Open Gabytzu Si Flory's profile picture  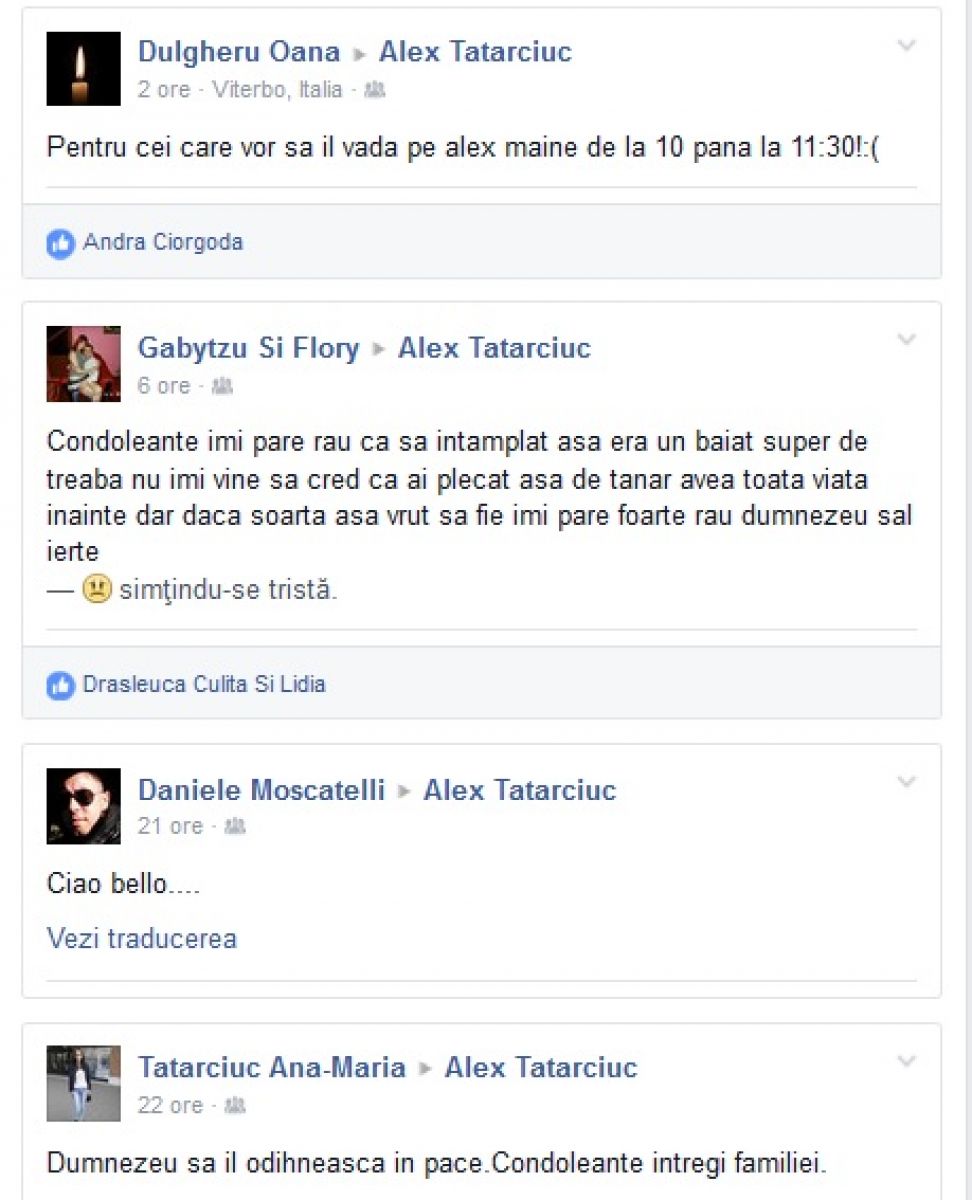click(83, 364)
